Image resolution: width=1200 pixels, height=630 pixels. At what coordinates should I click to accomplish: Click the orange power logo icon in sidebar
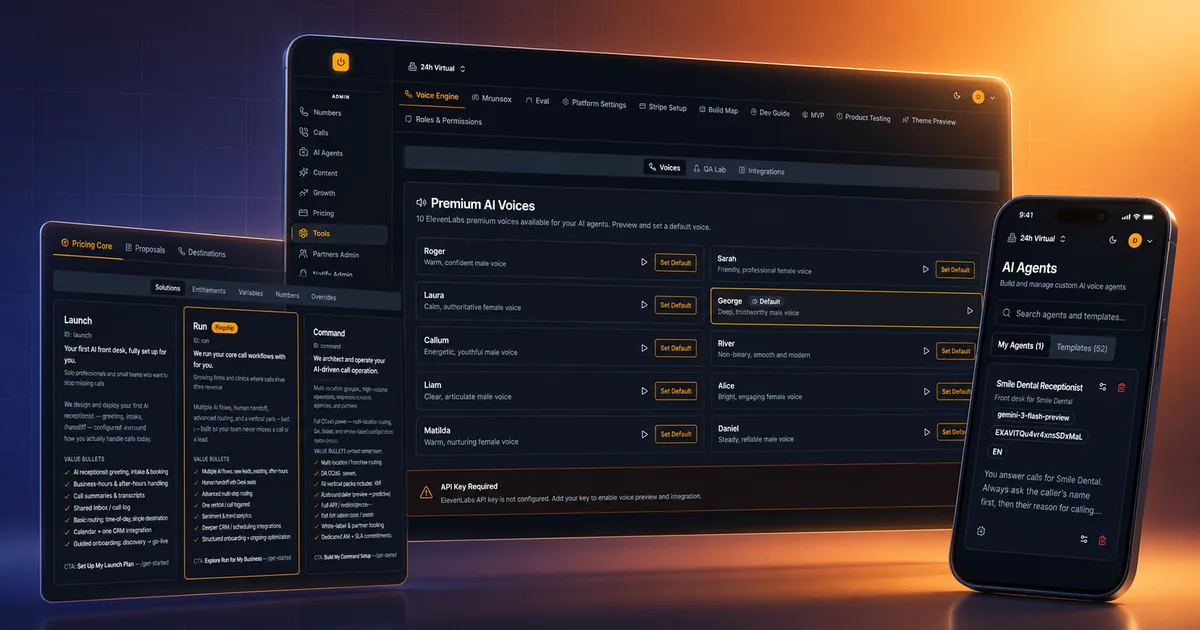(341, 62)
